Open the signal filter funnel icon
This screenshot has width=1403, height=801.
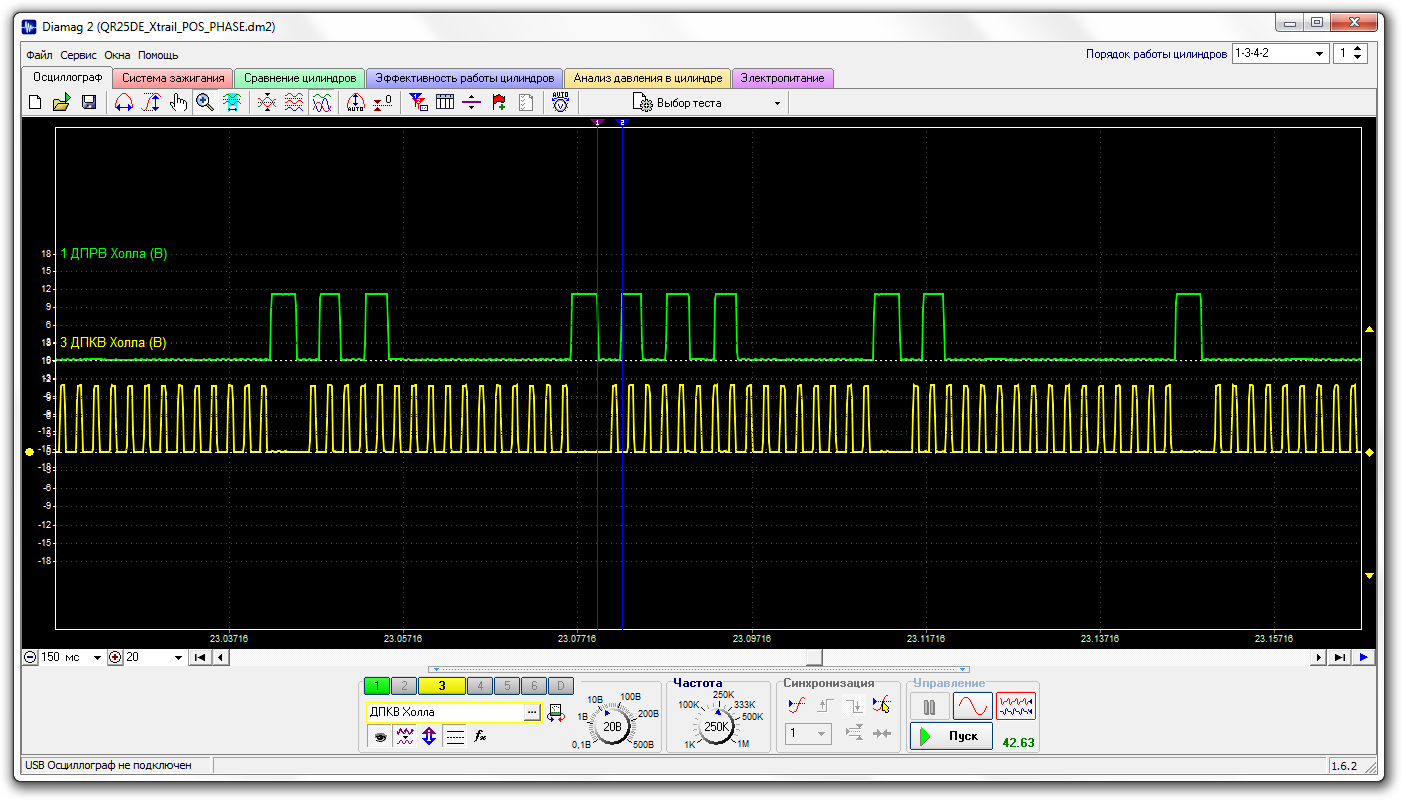[419, 102]
